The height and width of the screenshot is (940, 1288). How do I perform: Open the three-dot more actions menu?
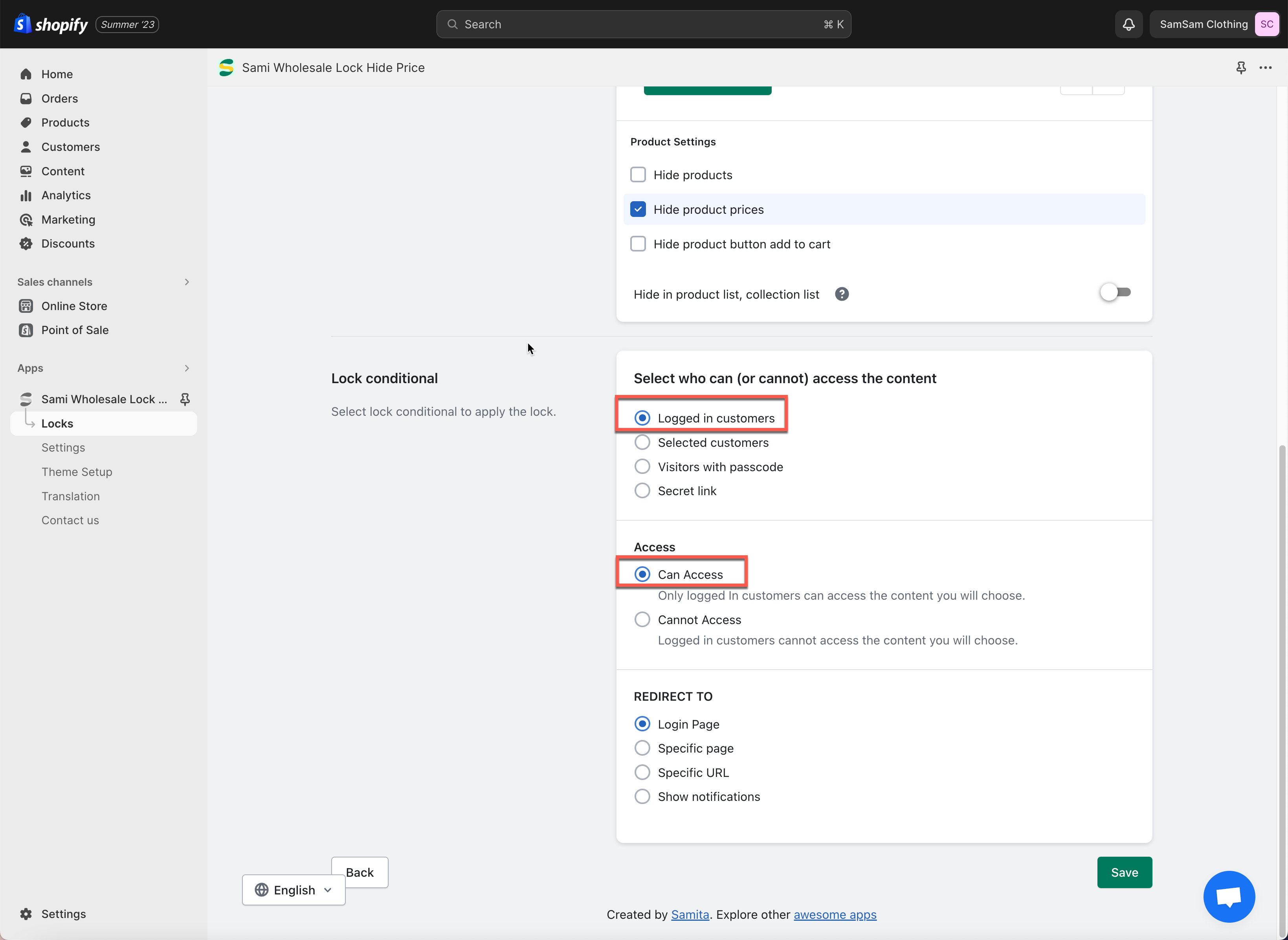[1265, 68]
